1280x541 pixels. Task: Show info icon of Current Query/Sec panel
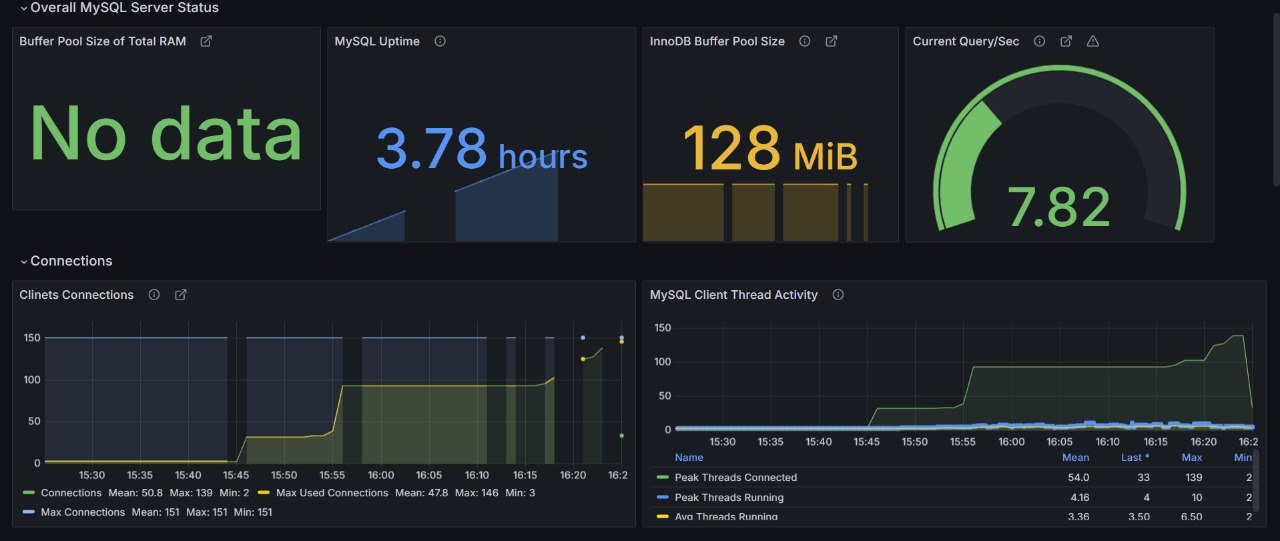click(x=1039, y=41)
